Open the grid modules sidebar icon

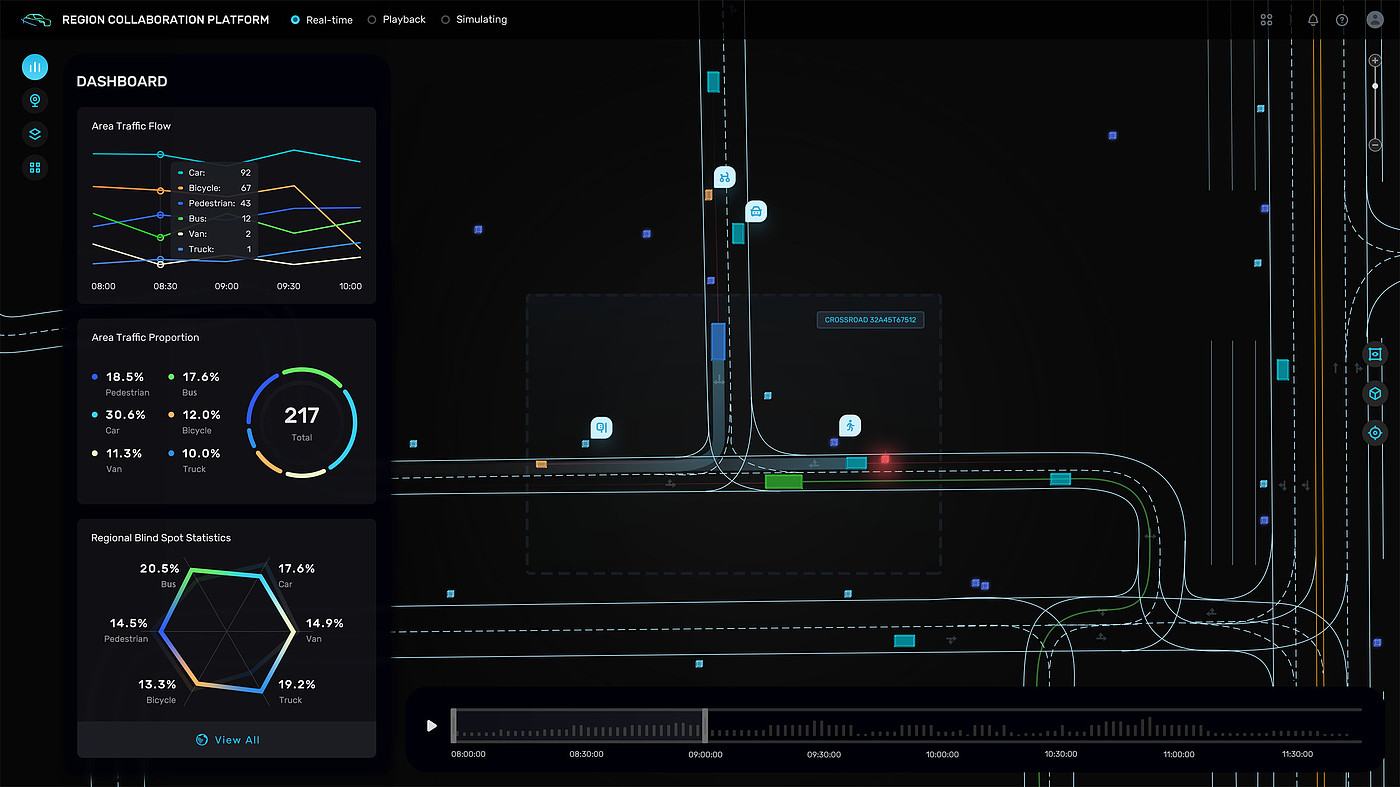pos(36,168)
